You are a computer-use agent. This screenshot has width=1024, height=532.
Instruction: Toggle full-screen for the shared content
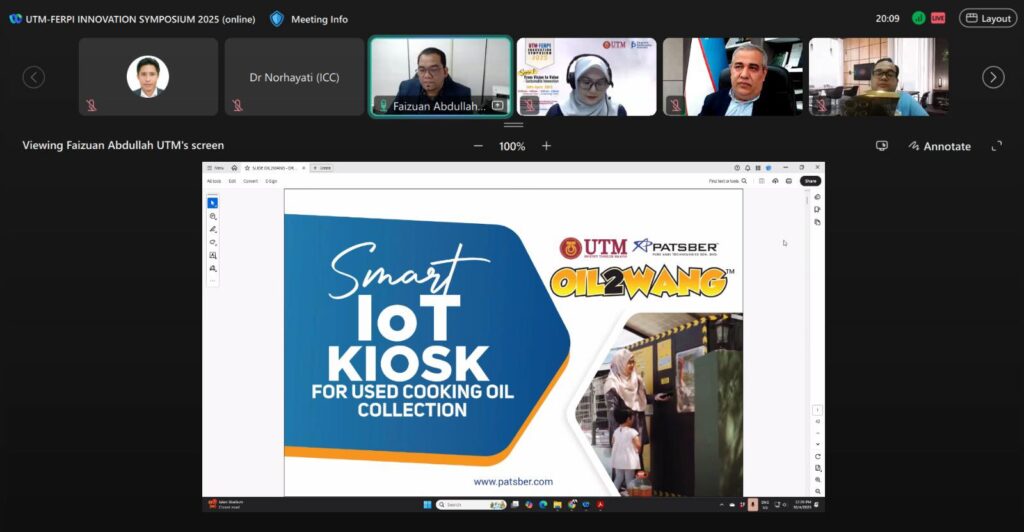coord(997,146)
